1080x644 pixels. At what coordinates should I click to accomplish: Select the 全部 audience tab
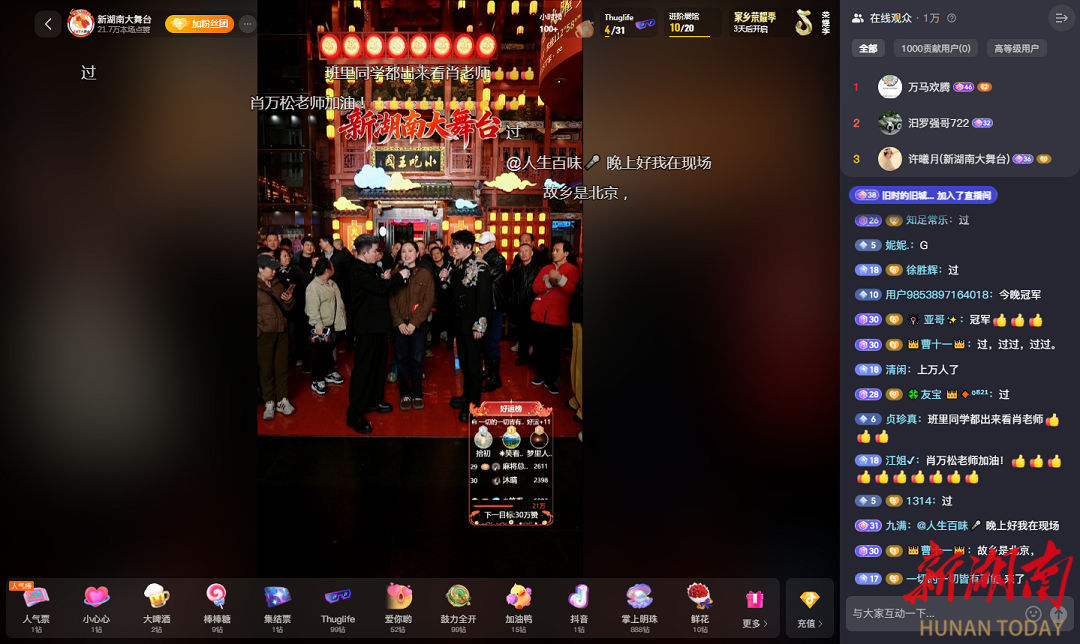pyautogui.click(x=867, y=48)
